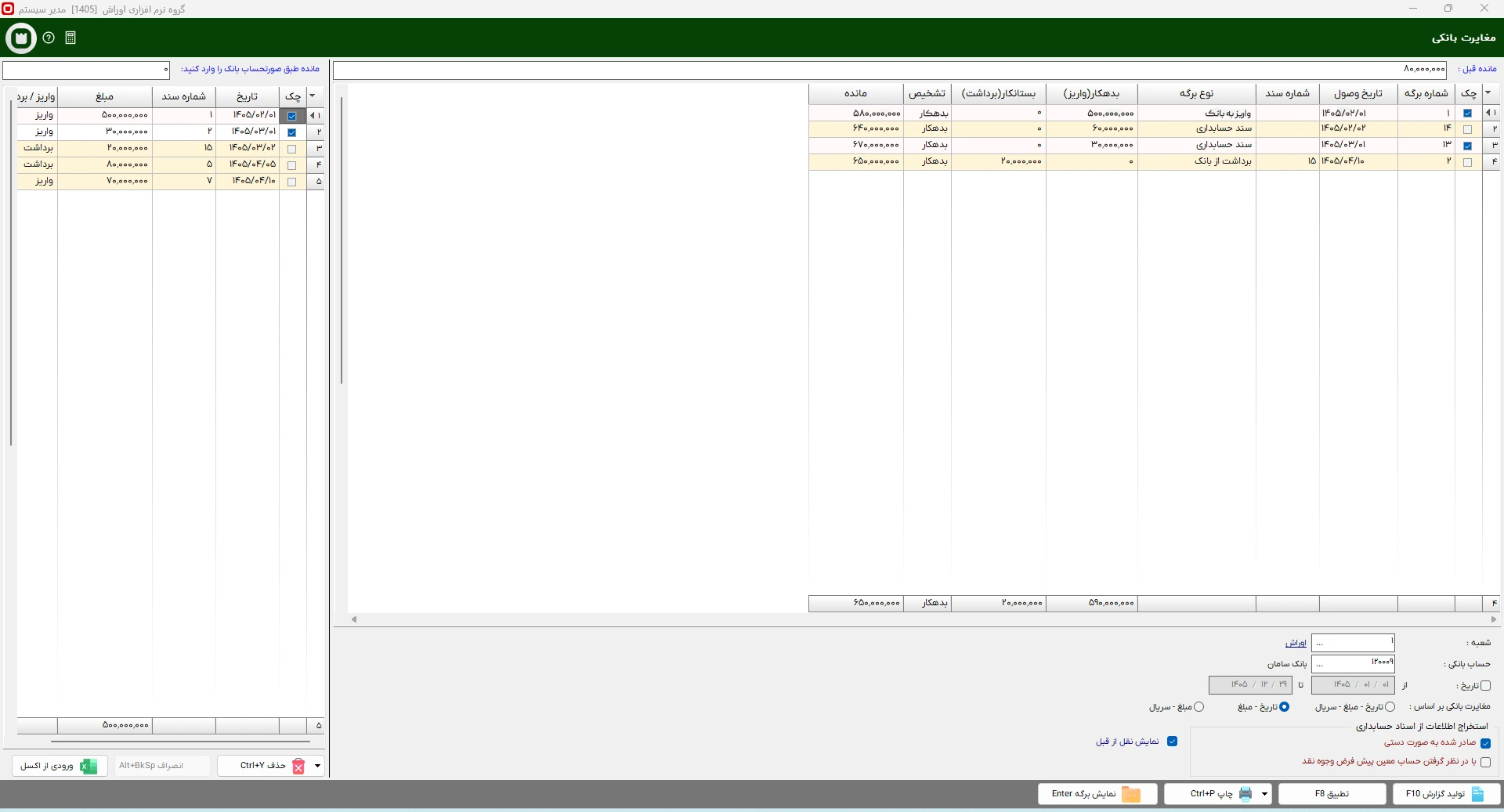Click the blue document icon on تولید گزارش

click(1478, 794)
